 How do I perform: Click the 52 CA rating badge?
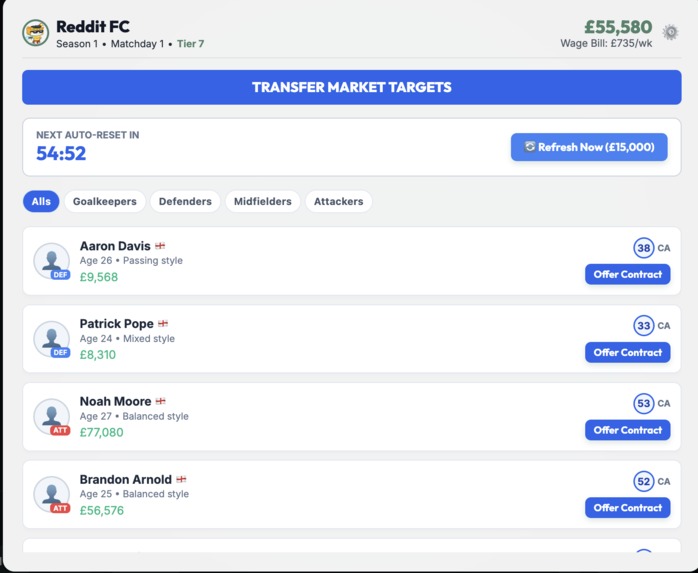click(x=644, y=482)
